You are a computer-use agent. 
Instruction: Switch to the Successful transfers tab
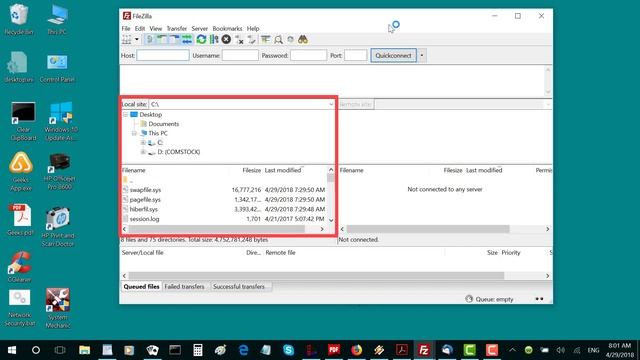(x=239, y=287)
